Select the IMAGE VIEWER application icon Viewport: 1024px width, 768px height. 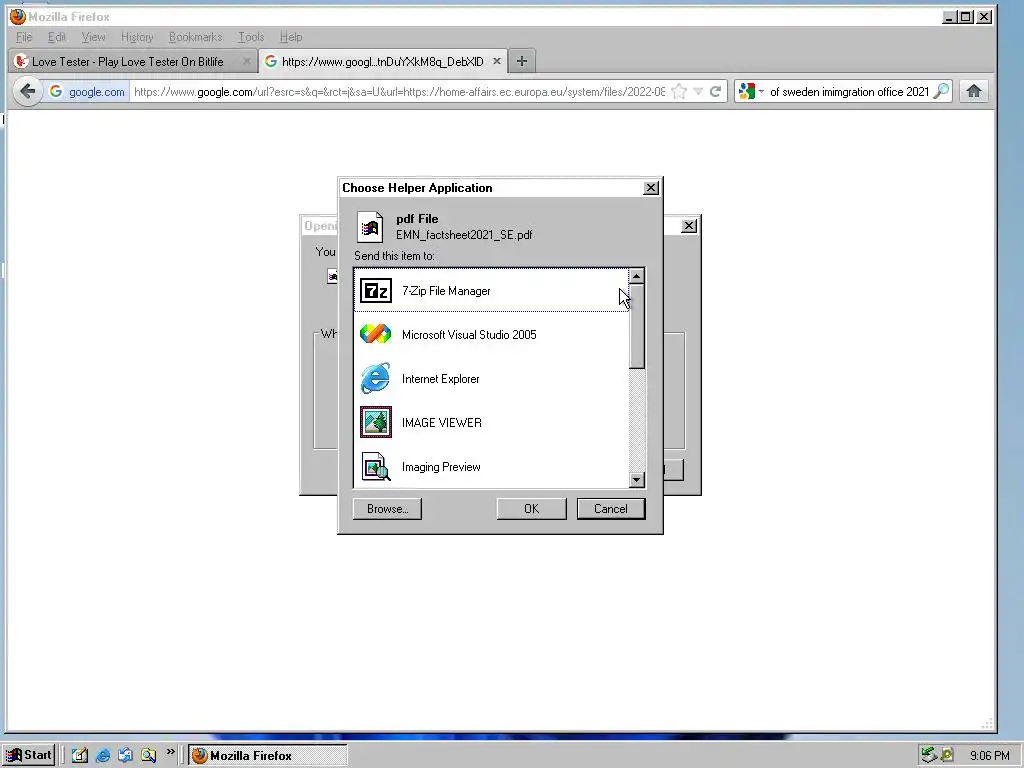click(x=376, y=422)
